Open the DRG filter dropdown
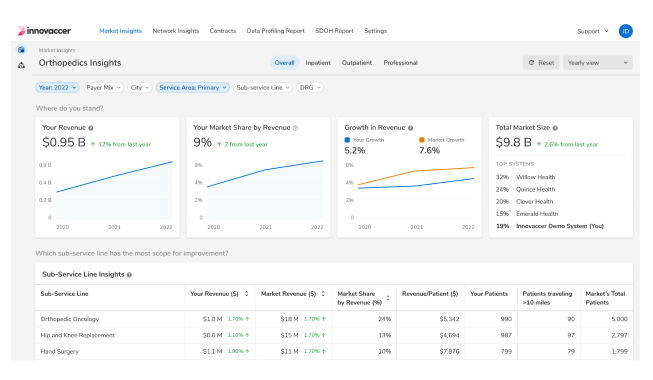Screen dimensions: 653x380 click(x=310, y=88)
